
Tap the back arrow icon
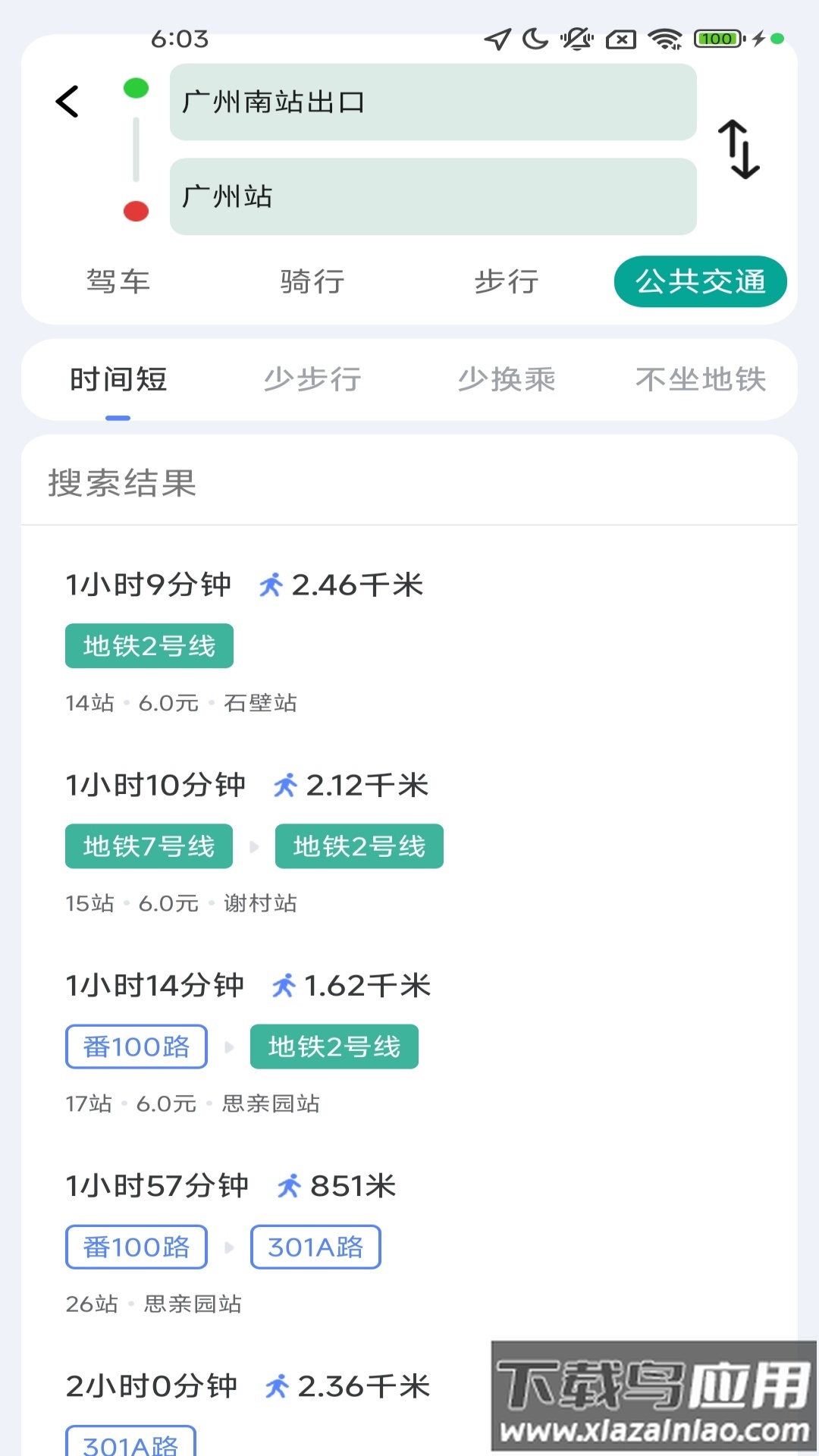coord(67,102)
